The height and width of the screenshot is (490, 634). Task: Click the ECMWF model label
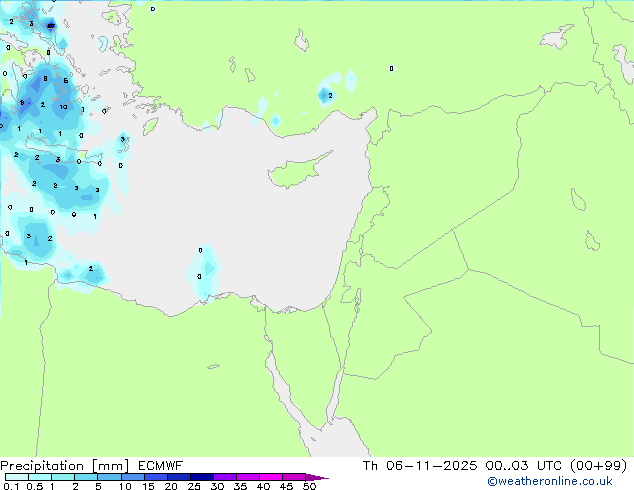pyautogui.click(x=161, y=466)
